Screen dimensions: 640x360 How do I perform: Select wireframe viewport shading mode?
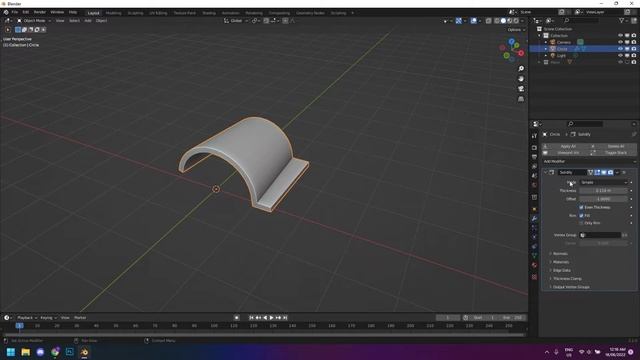pyautogui.click(x=497, y=20)
